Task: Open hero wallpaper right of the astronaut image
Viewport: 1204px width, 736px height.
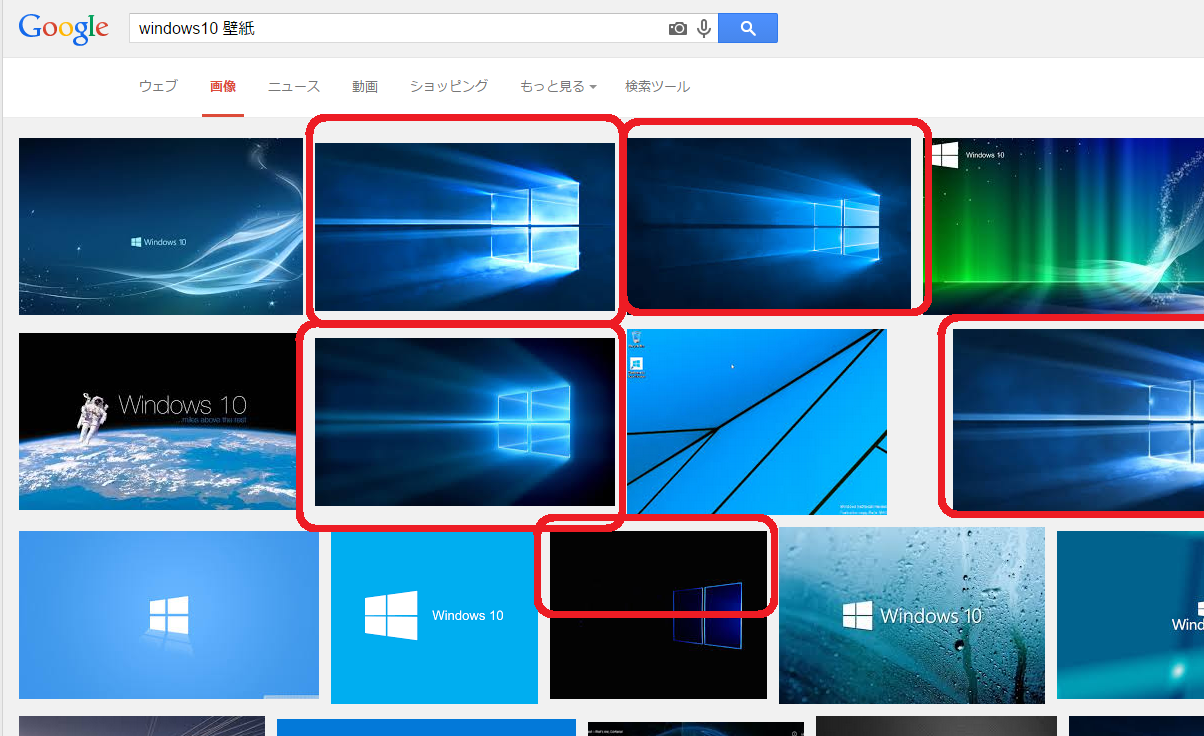Action: click(x=465, y=422)
